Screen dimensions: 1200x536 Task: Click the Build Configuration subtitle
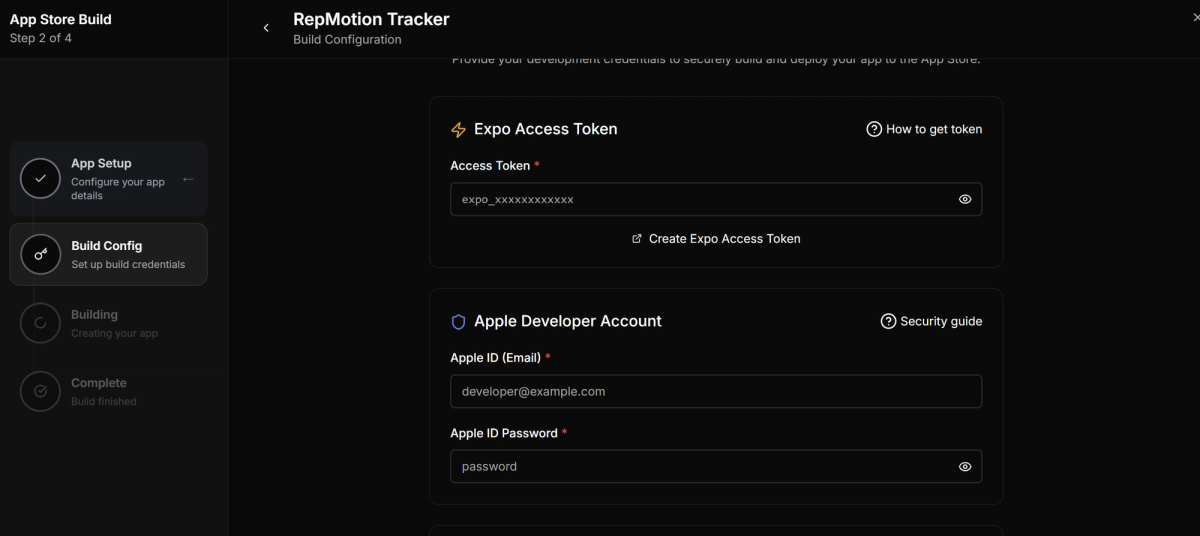[x=347, y=40]
